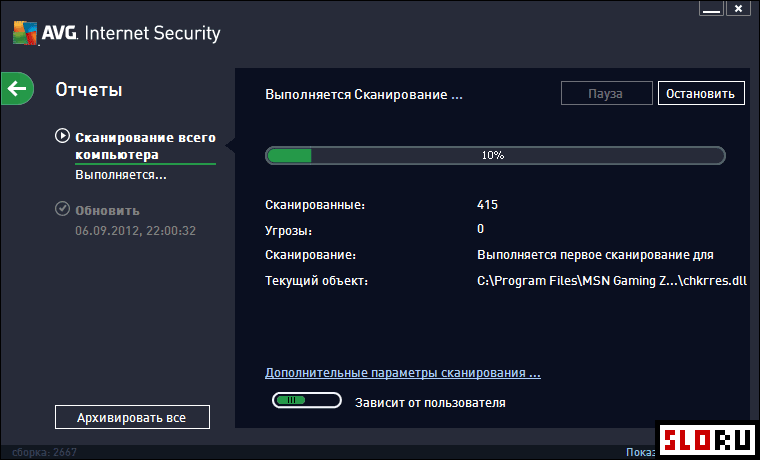The height and width of the screenshot is (460, 760).
Task: Go back using the green arrow button
Action: coord(17,89)
